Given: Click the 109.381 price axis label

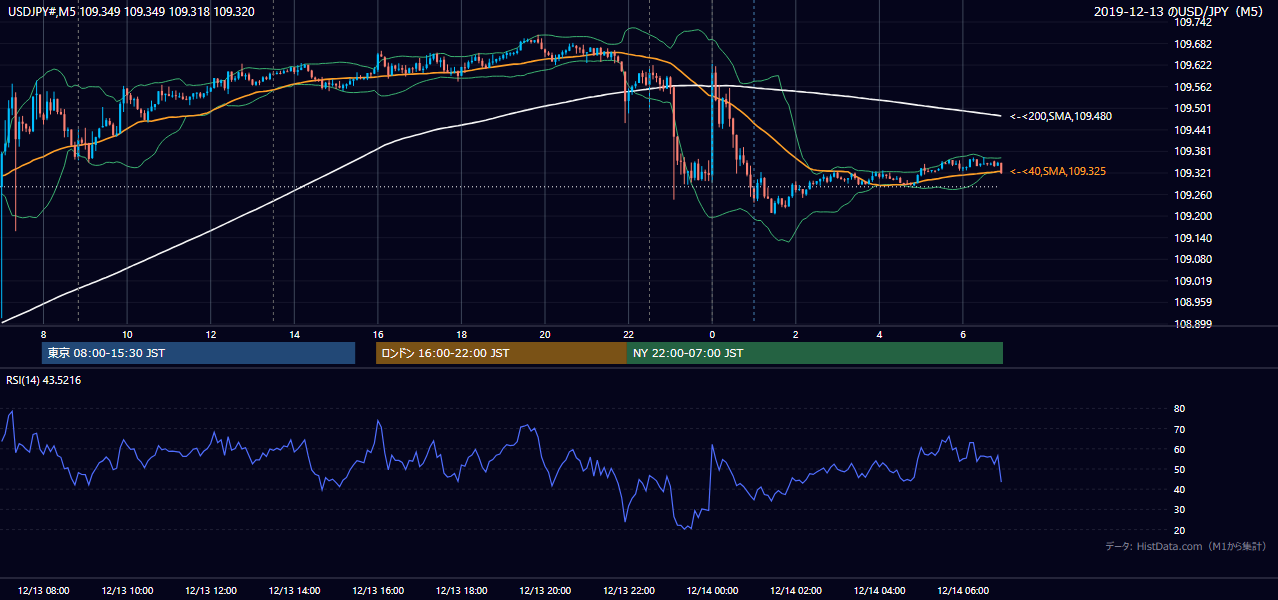Looking at the screenshot, I should [1193, 151].
